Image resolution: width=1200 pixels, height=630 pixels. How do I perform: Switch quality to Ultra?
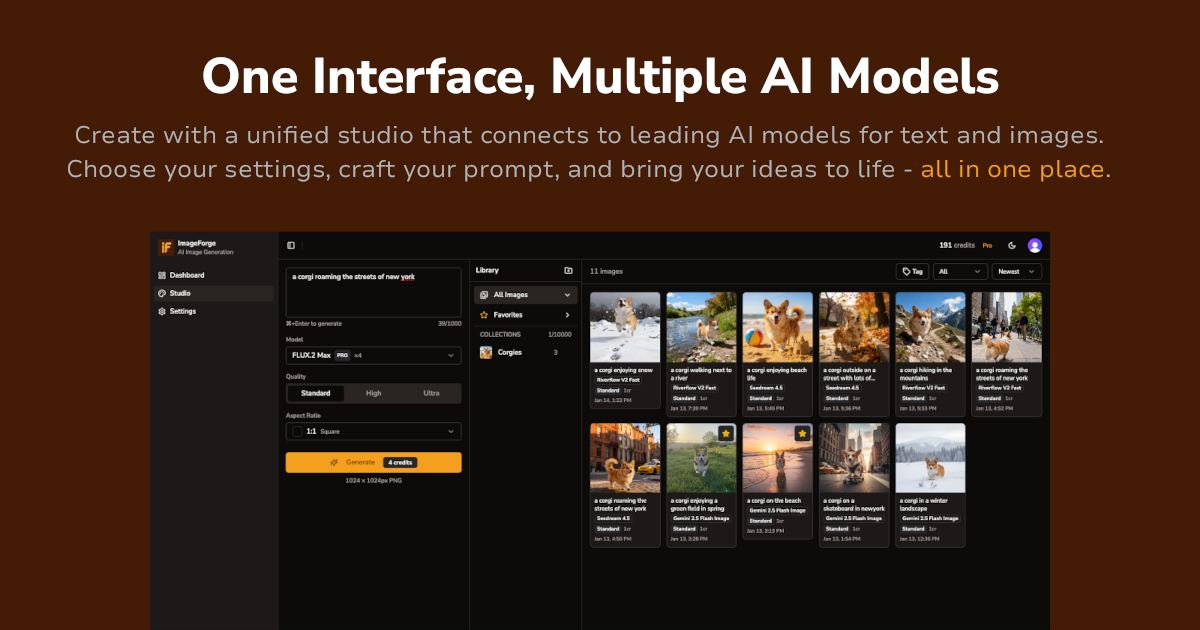click(431, 393)
